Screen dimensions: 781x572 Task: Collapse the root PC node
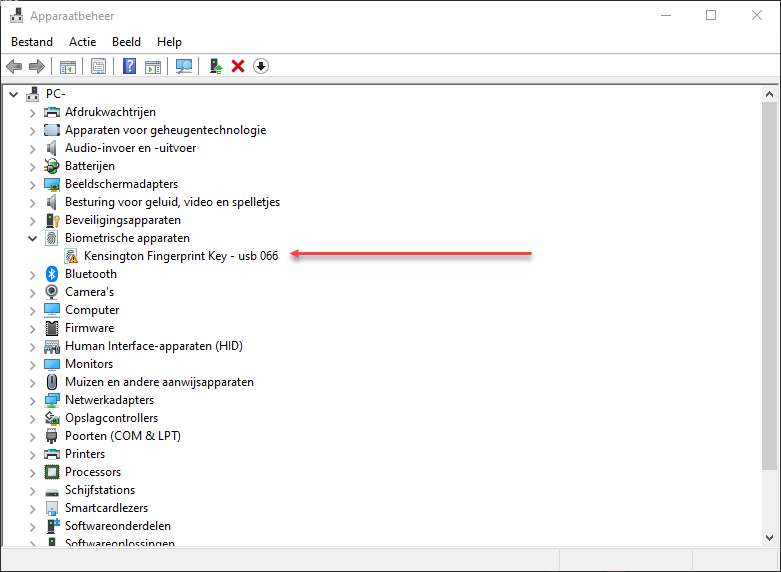click(14, 94)
